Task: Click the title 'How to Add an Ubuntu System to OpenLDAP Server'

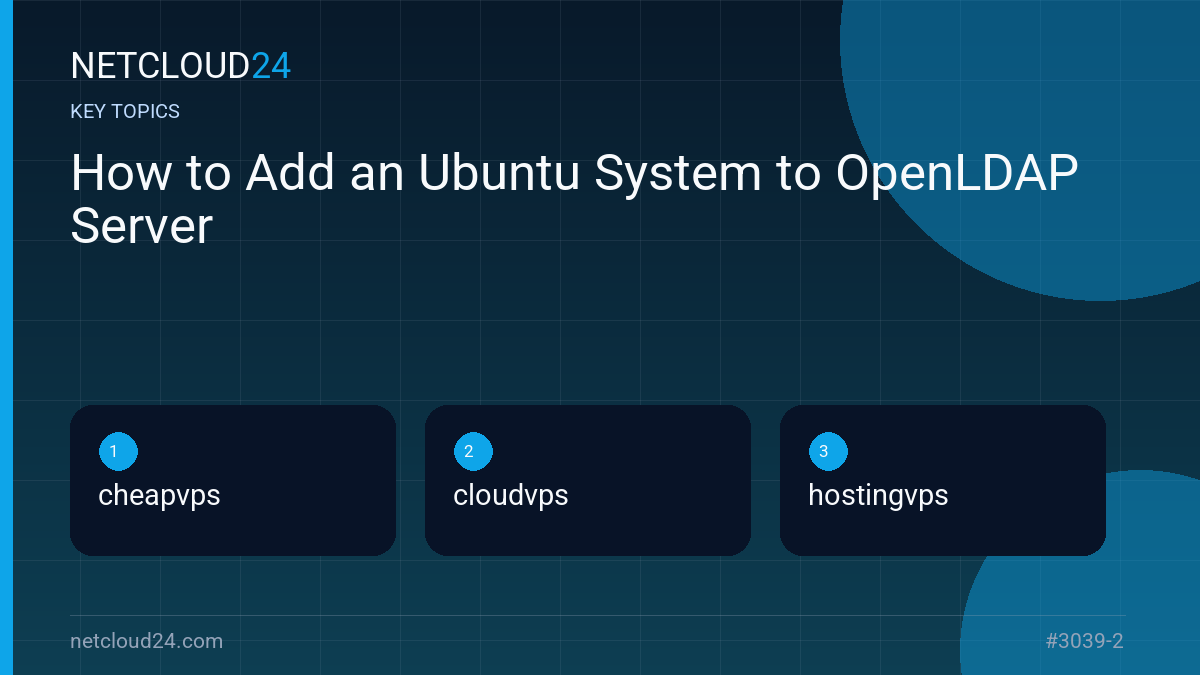Action: tap(575, 200)
